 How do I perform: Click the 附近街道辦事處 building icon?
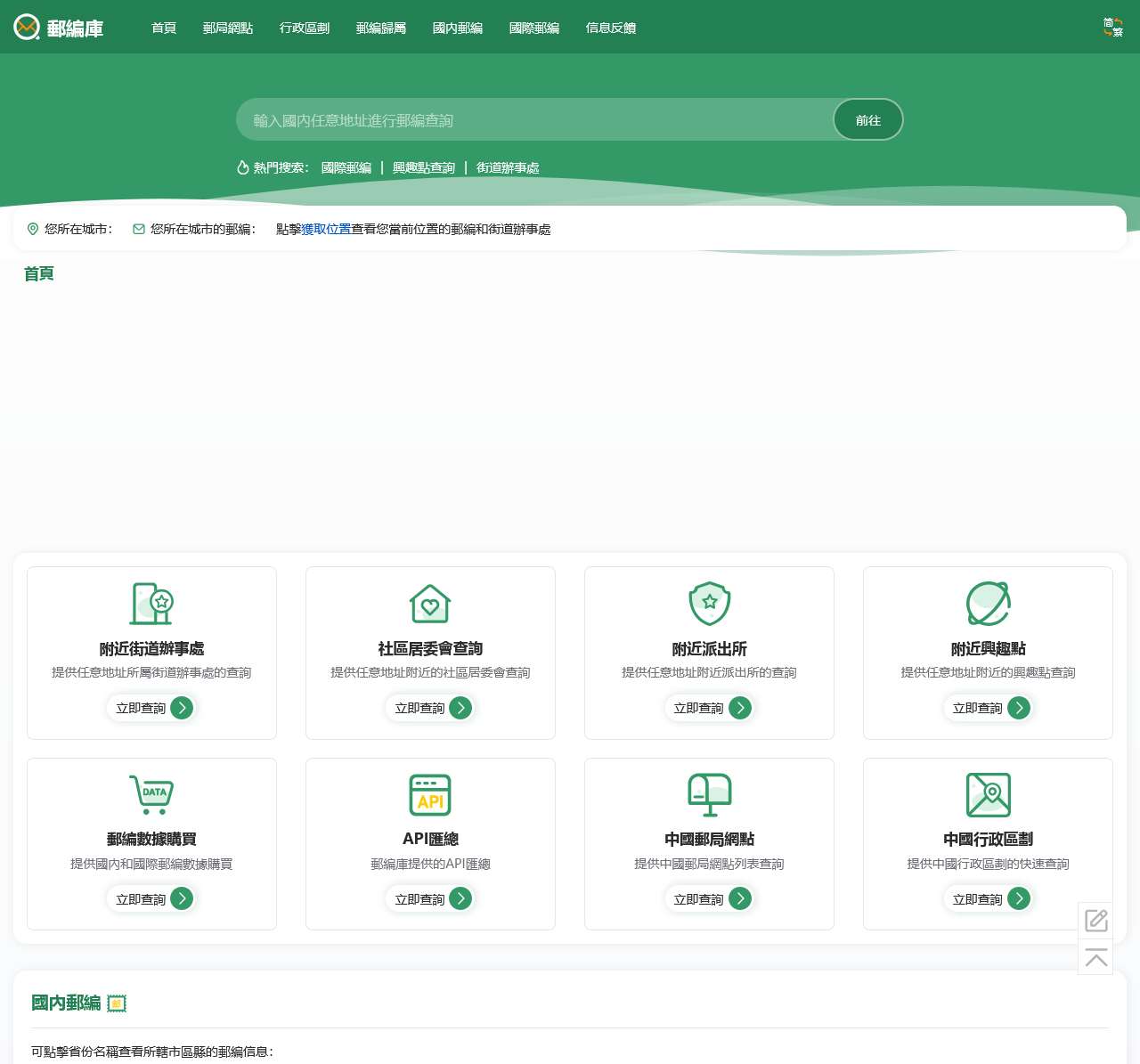coord(151,604)
